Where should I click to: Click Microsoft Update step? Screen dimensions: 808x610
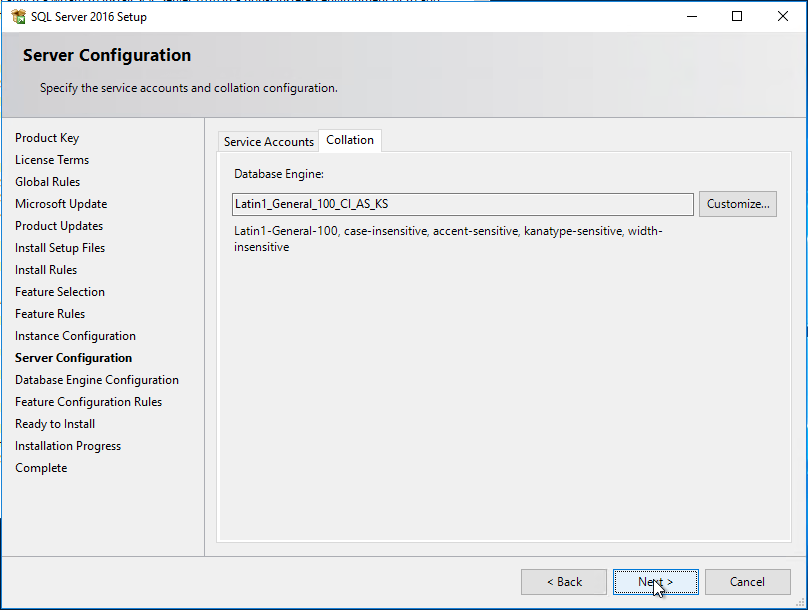pyautogui.click(x=61, y=204)
